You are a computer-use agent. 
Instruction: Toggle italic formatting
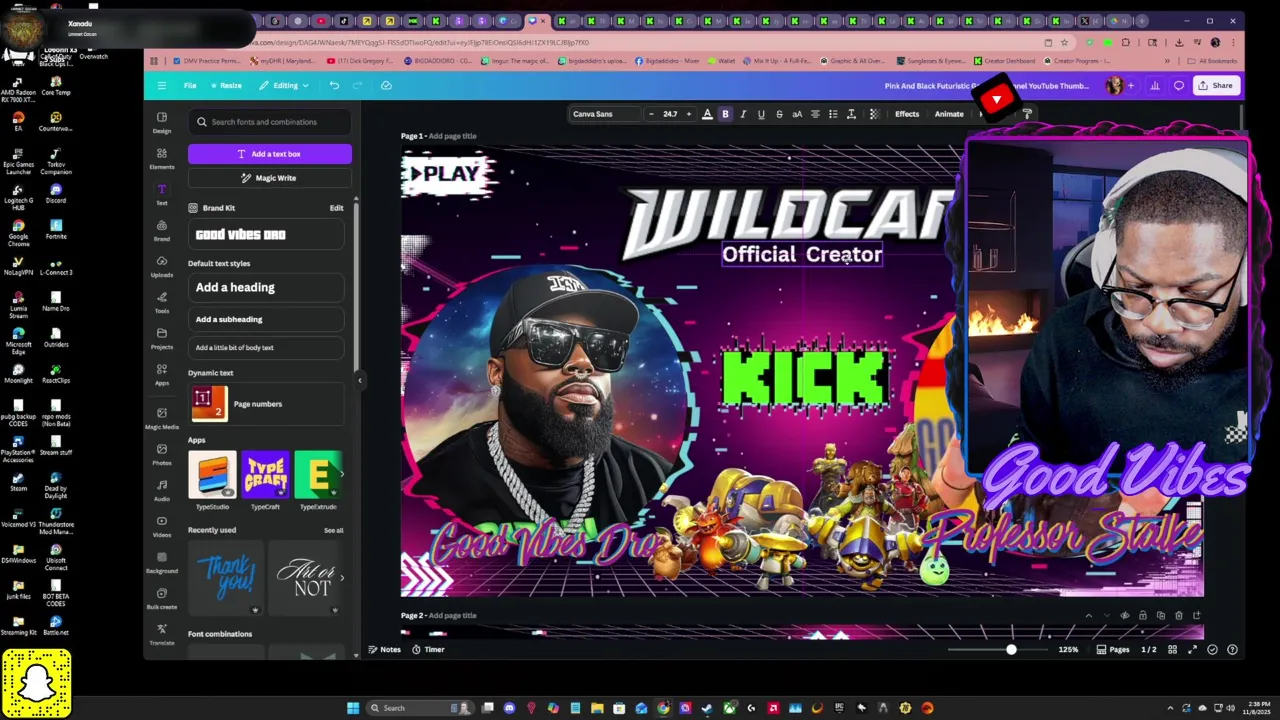click(x=743, y=114)
